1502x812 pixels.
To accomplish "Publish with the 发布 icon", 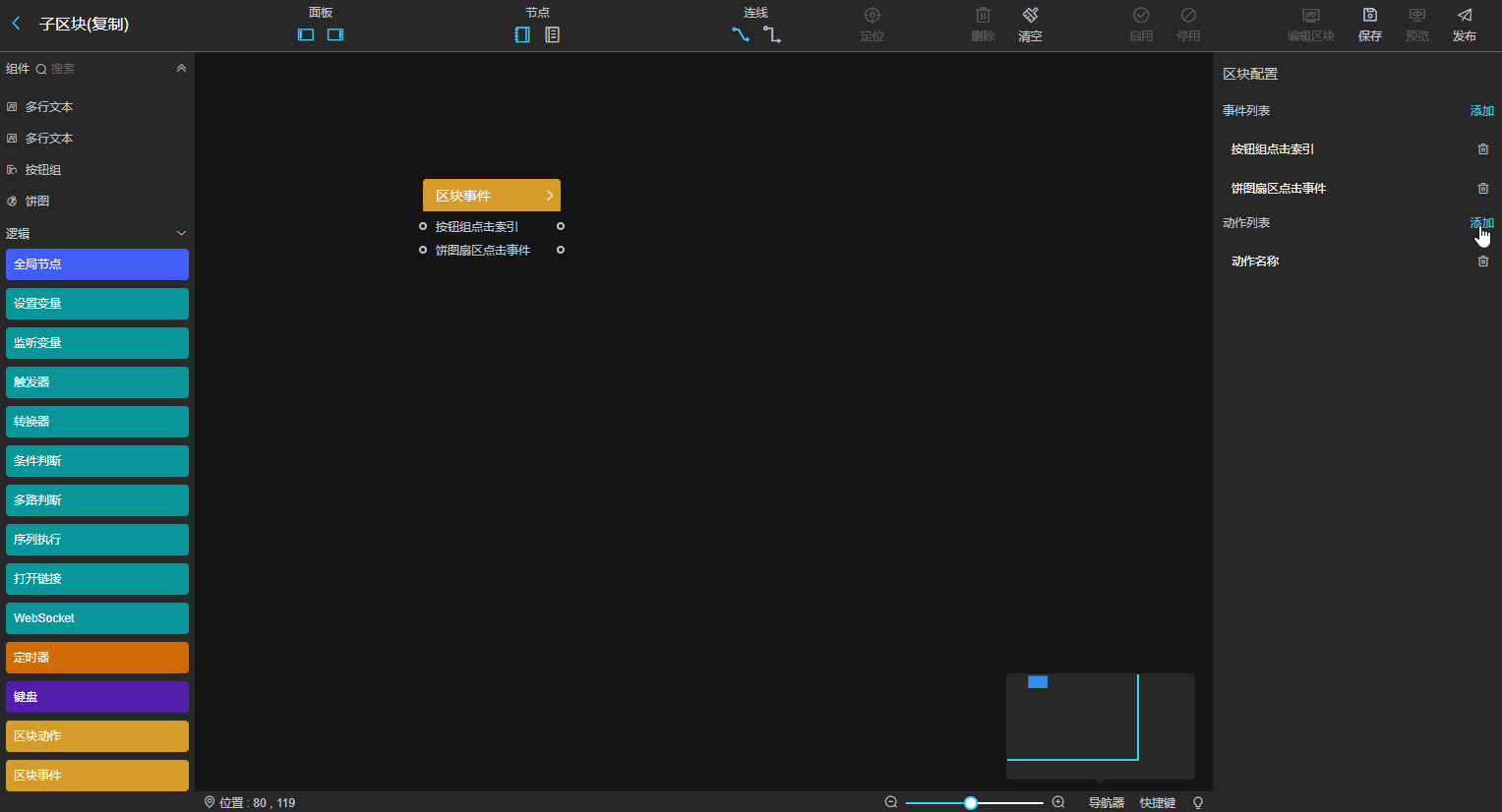I will click(x=1465, y=15).
